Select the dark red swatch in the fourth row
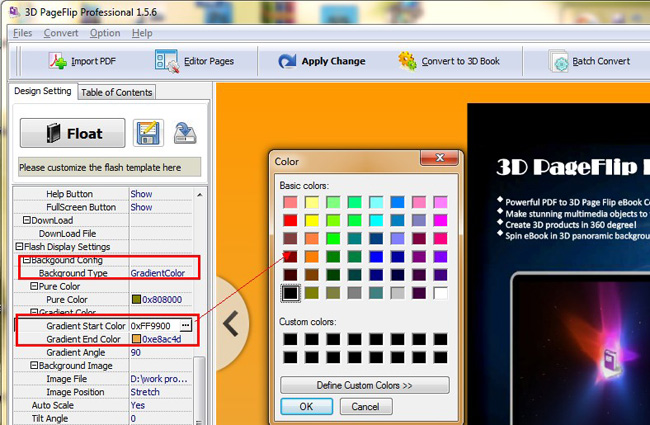The width and height of the screenshot is (650, 425). (291, 257)
